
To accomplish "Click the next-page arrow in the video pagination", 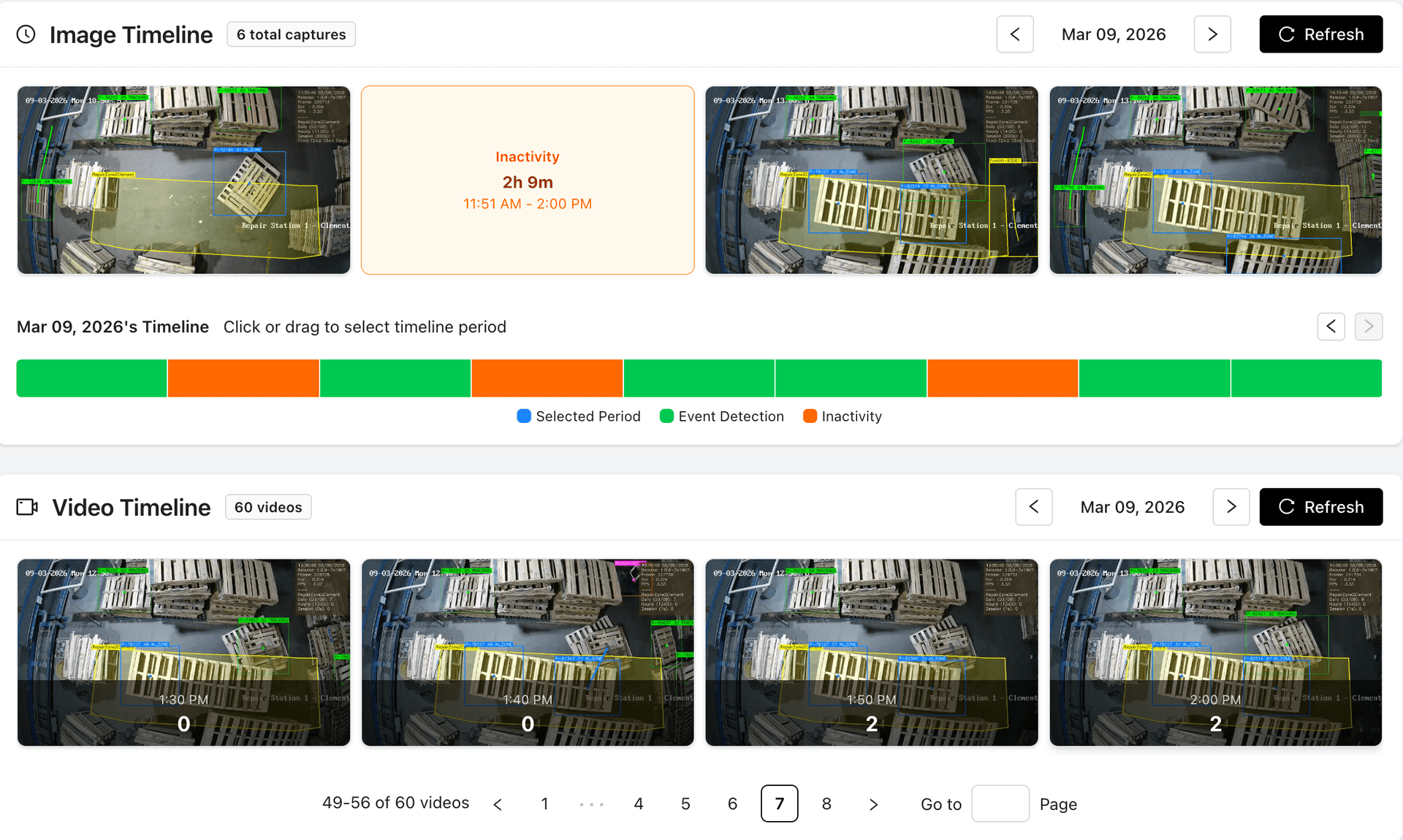I will click(x=873, y=803).
